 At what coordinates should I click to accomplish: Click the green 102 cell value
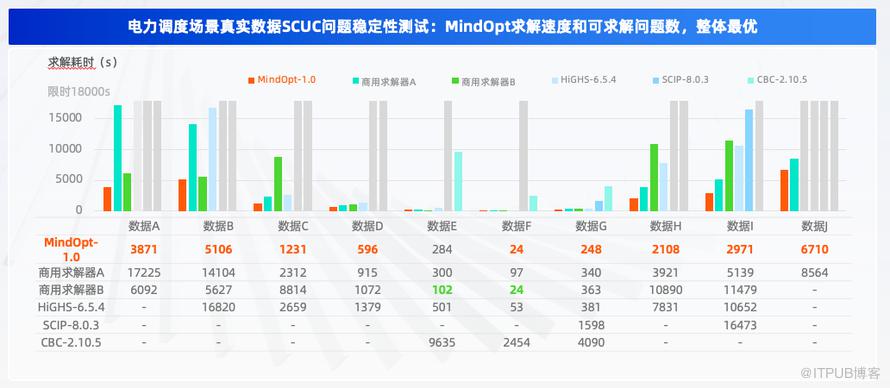[x=442, y=290]
